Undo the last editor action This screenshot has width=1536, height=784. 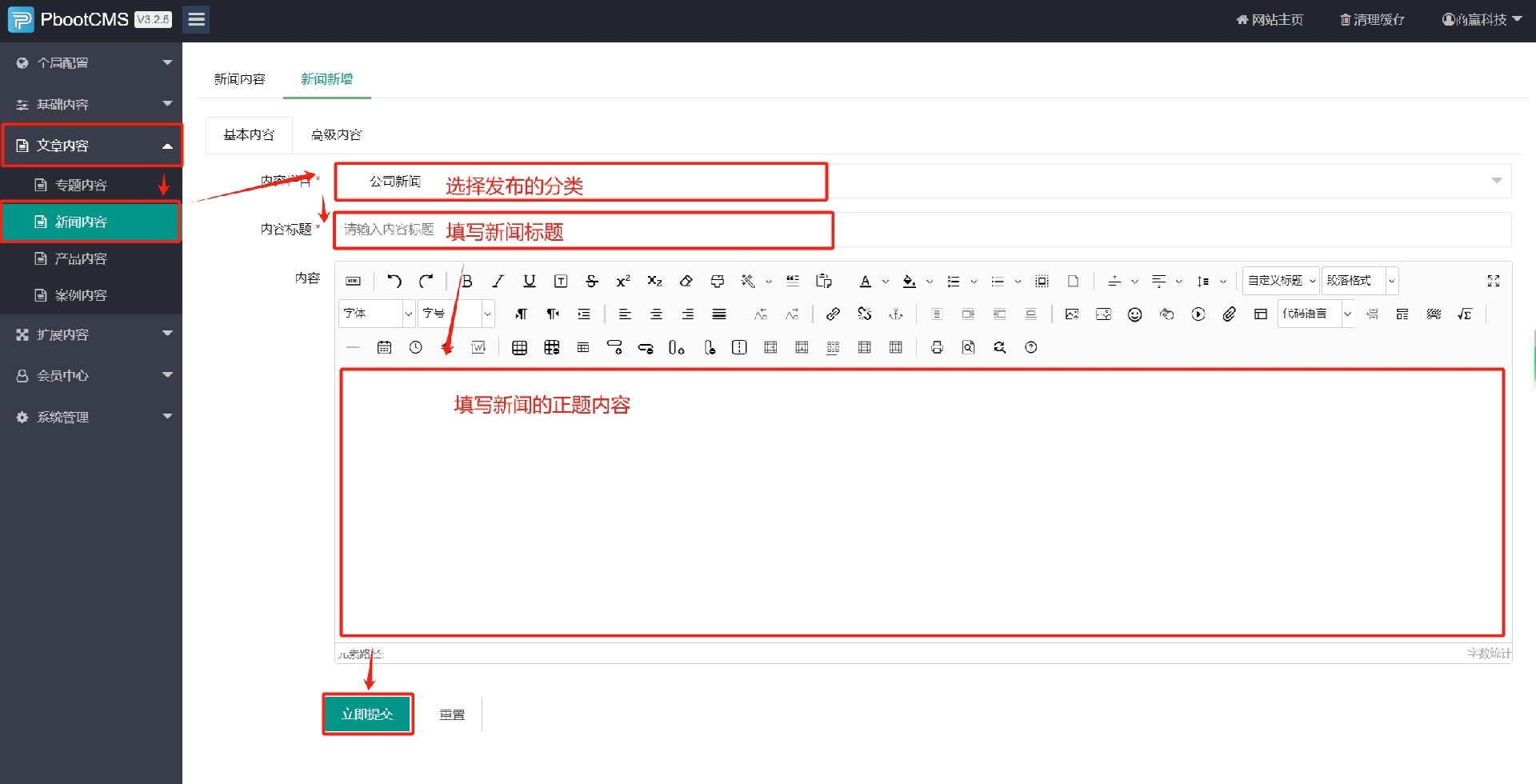394,281
